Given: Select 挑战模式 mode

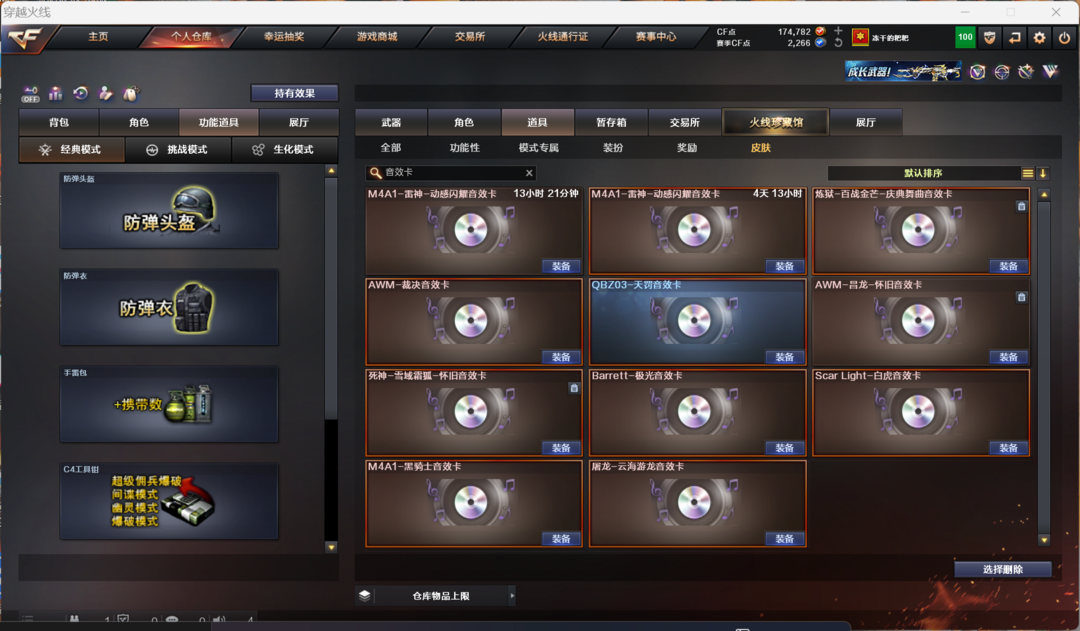Looking at the screenshot, I should 178,149.
